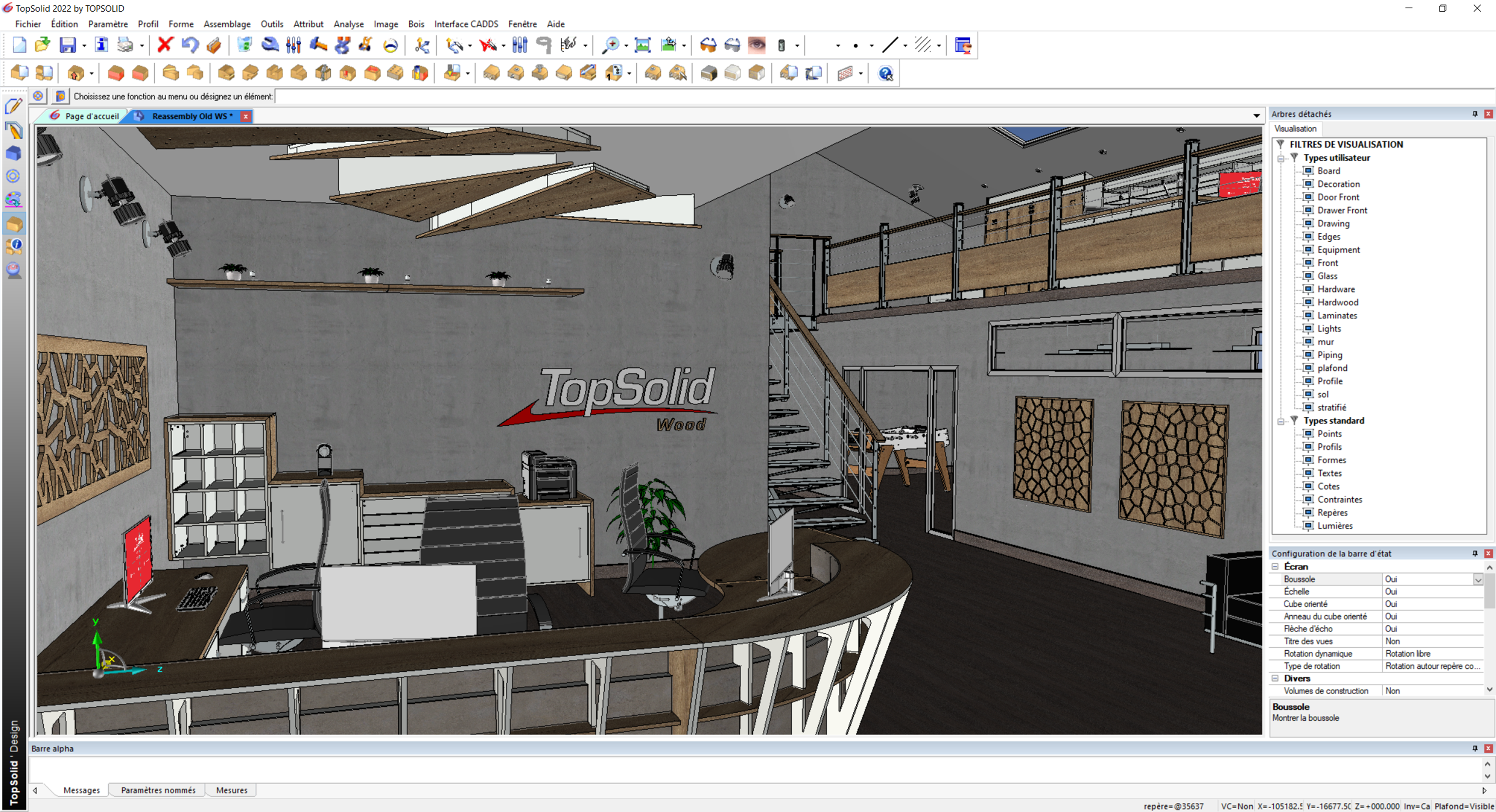Click the save floppy disk icon
This screenshot has width=1496, height=812.
[68, 45]
